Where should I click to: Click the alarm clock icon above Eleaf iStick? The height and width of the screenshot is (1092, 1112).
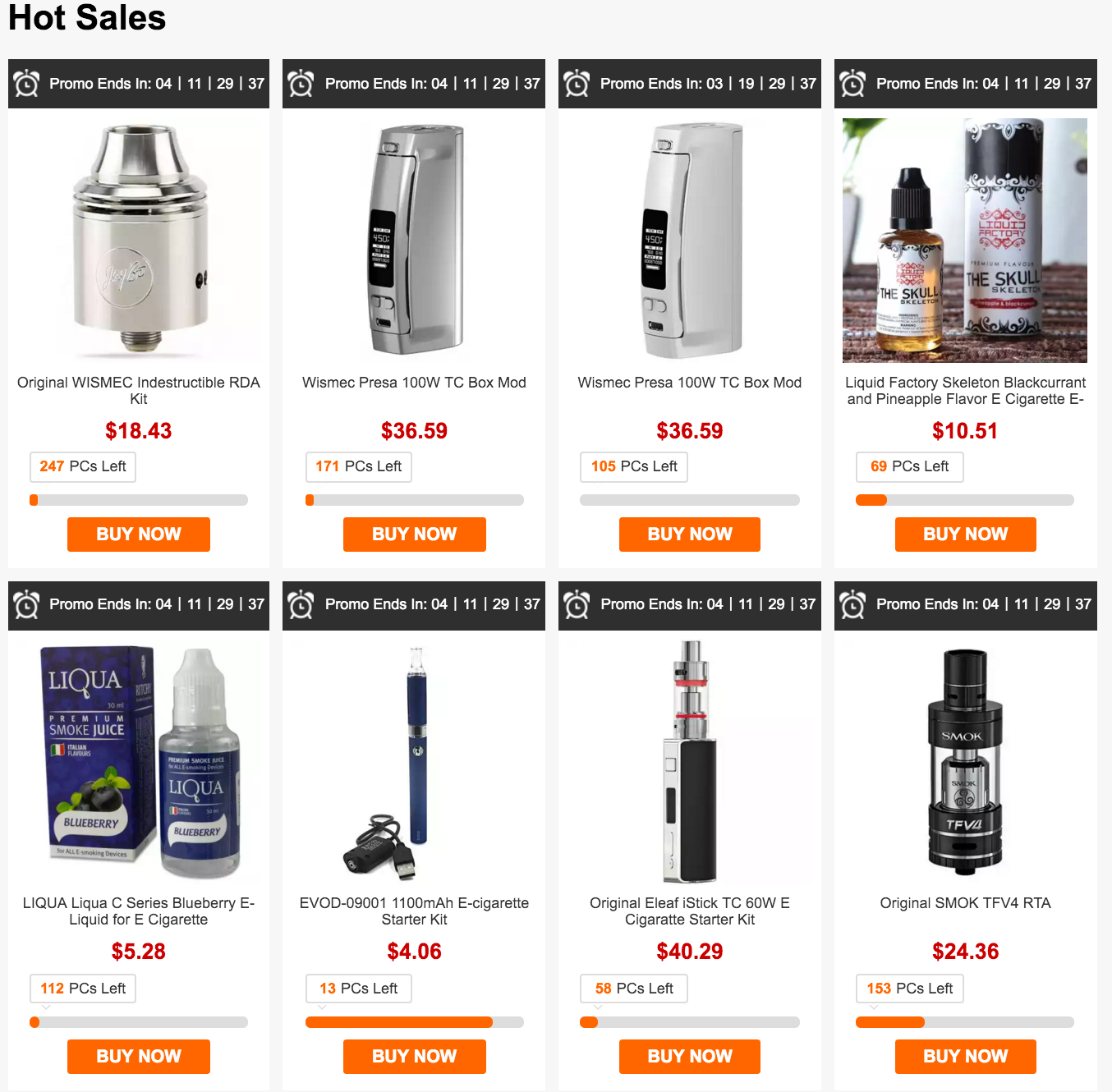coord(577,604)
